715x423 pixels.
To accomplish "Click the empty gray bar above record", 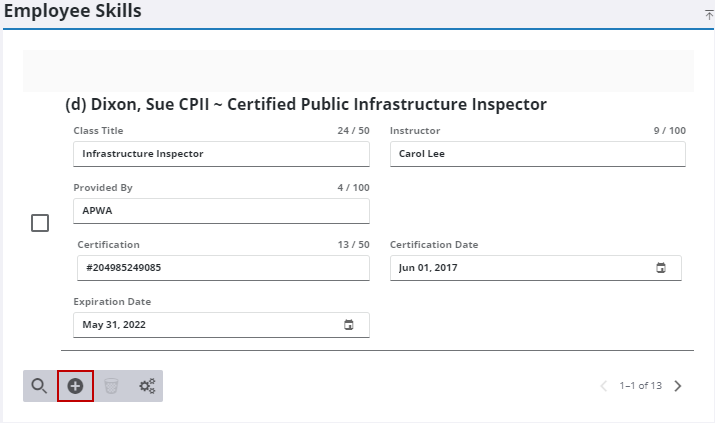I will pyautogui.click(x=357, y=71).
